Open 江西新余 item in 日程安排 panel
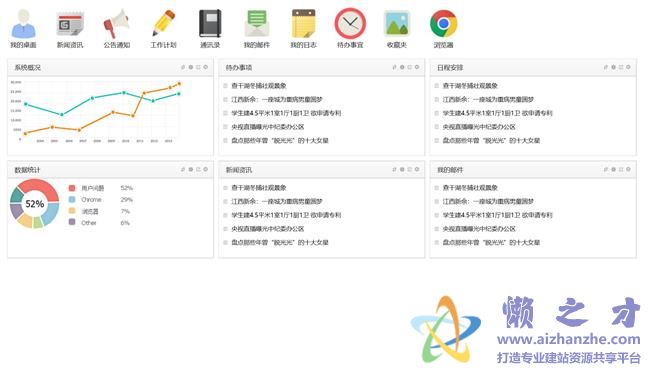The height and width of the screenshot is (368, 650). 488,99
